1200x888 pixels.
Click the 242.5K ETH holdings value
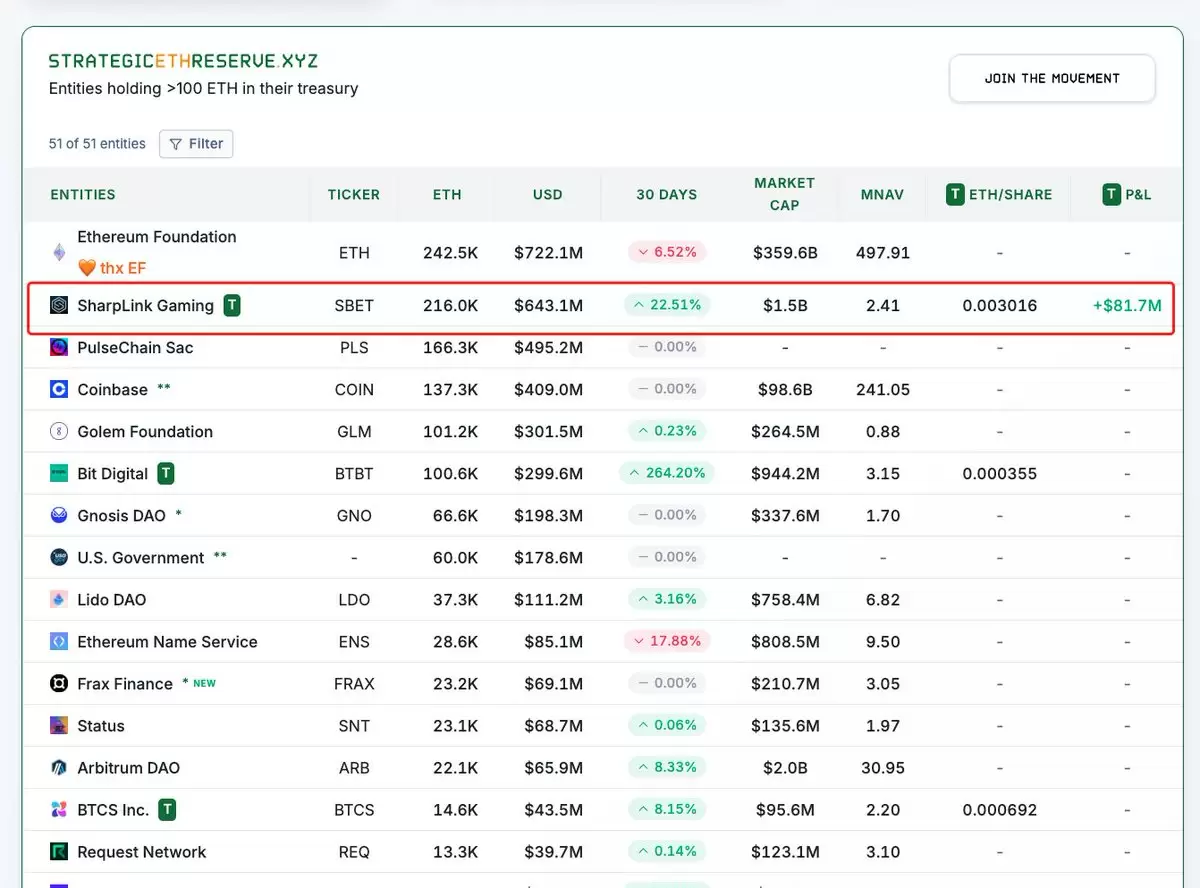point(450,253)
